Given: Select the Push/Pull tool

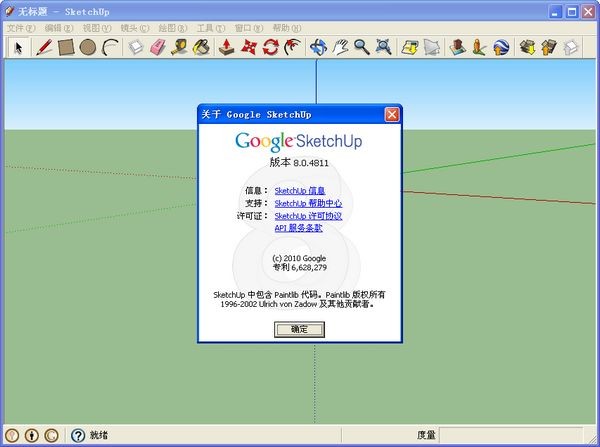Looking at the screenshot, I should point(227,47).
